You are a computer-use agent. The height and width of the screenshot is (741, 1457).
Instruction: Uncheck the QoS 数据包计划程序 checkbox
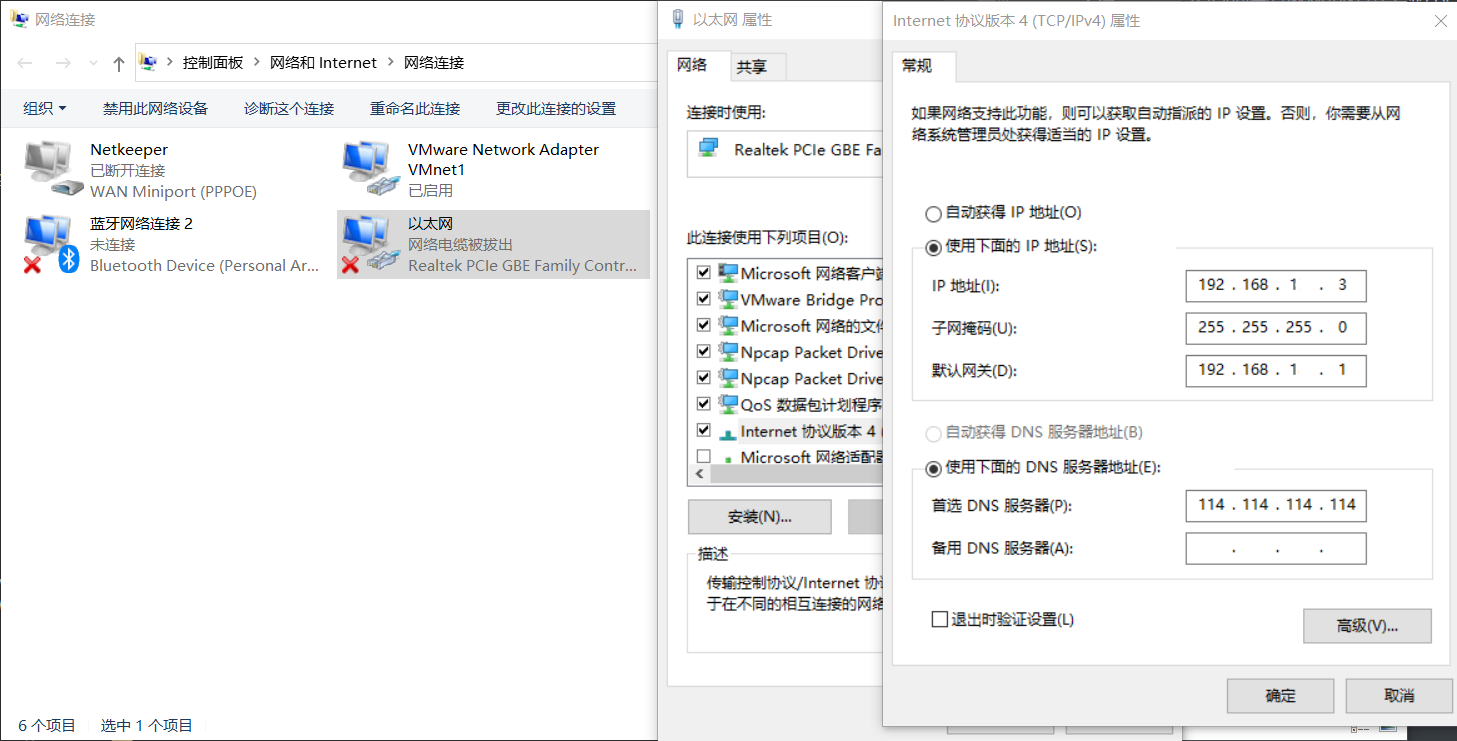click(704, 405)
